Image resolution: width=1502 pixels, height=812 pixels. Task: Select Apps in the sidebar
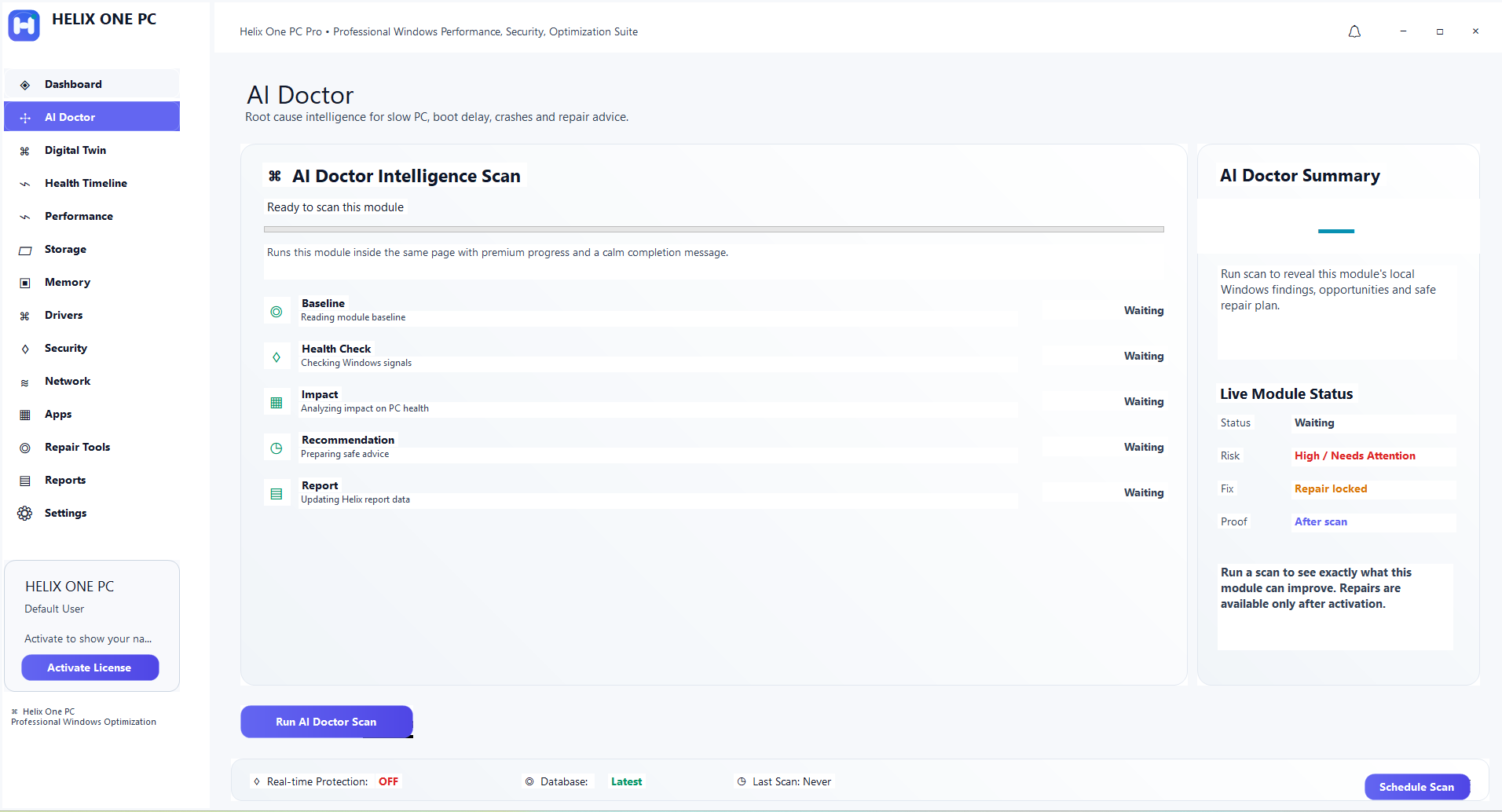[x=92, y=414]
